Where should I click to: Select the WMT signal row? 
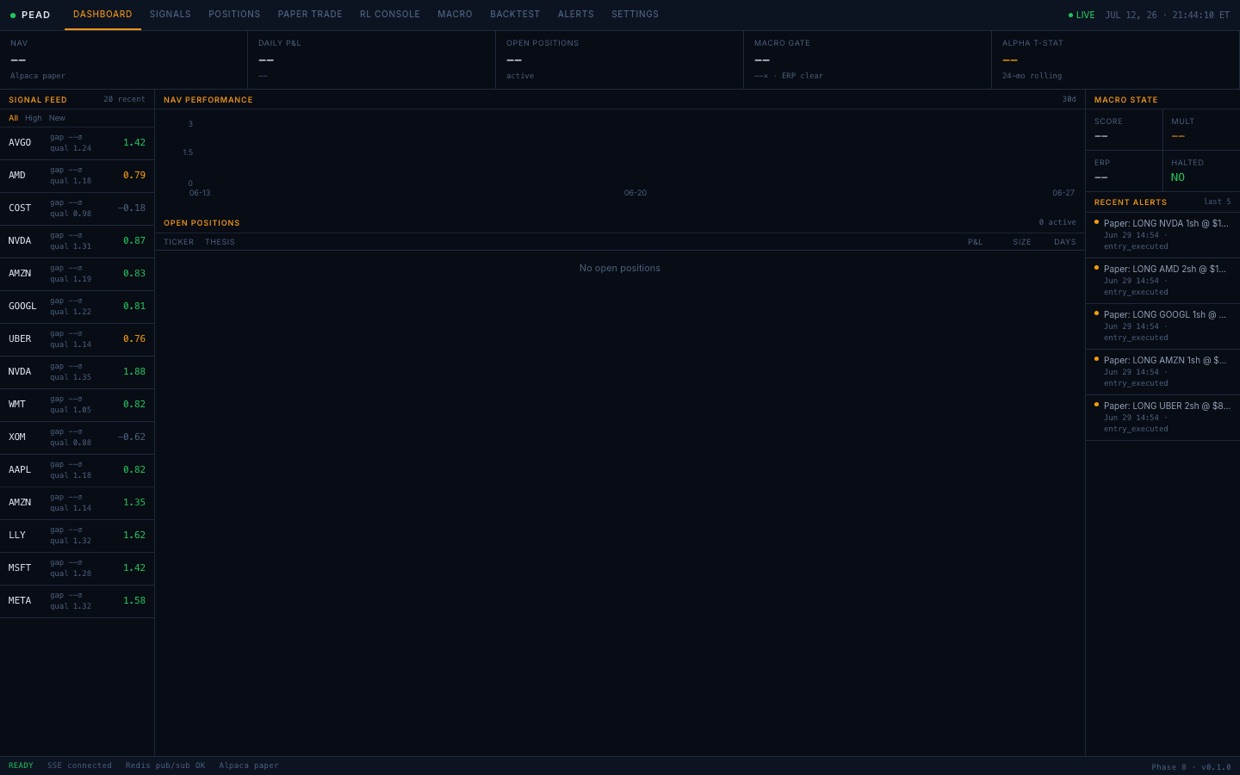coord(77,404)
